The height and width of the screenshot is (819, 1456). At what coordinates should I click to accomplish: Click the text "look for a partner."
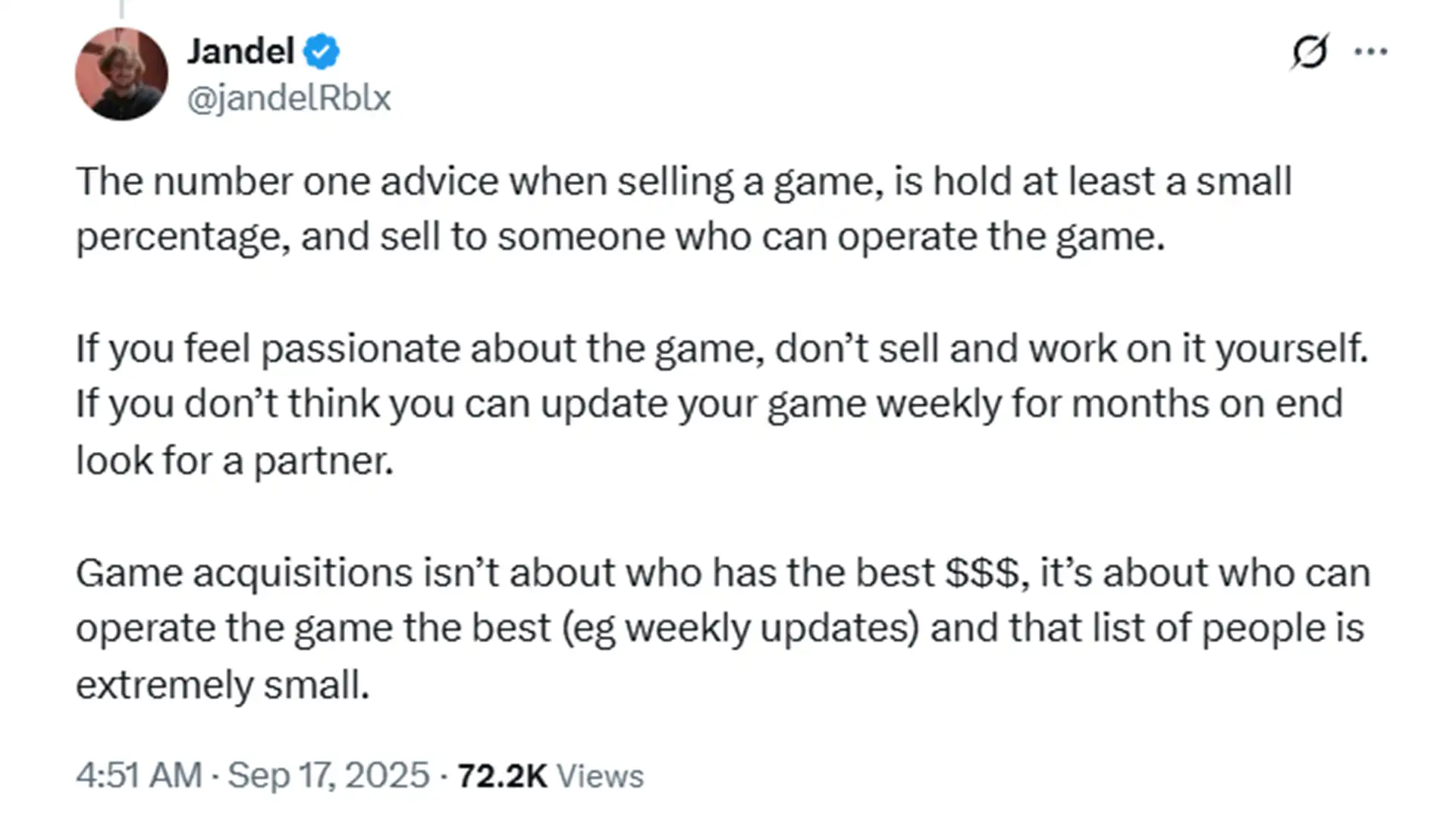click(x=234, y=460)
